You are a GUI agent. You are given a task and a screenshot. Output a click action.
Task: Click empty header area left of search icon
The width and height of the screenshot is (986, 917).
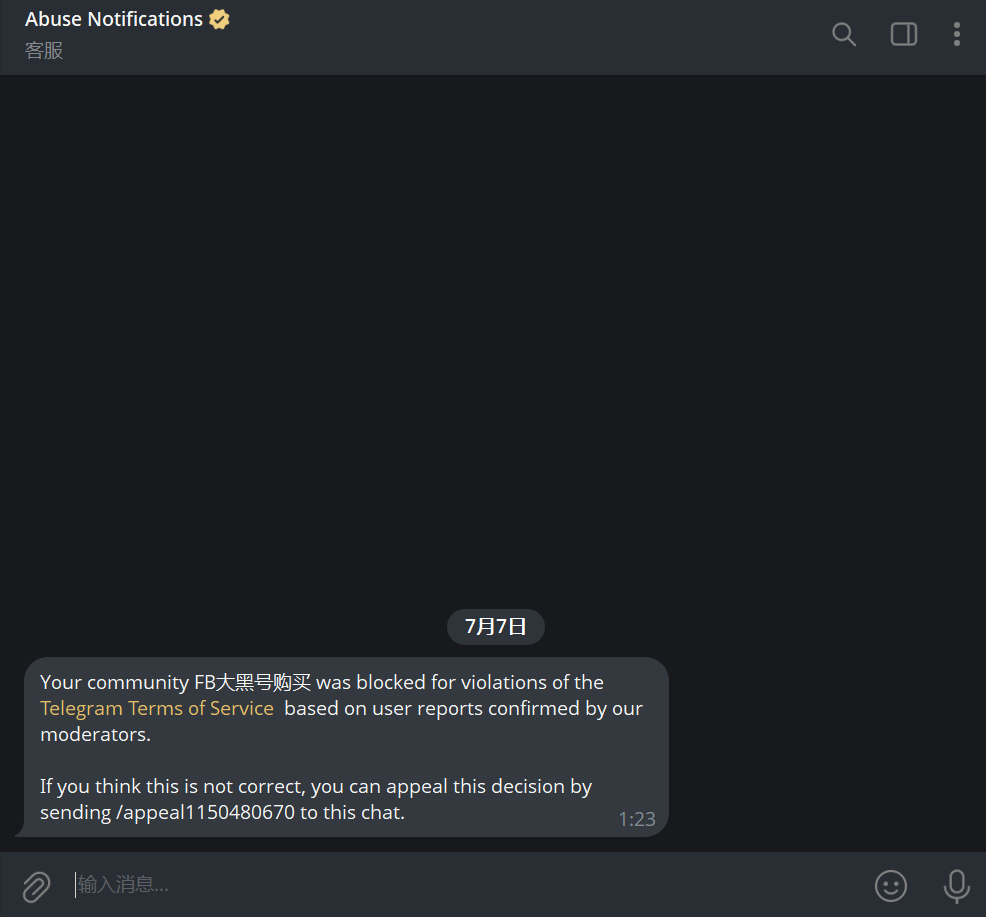point(528,36)
